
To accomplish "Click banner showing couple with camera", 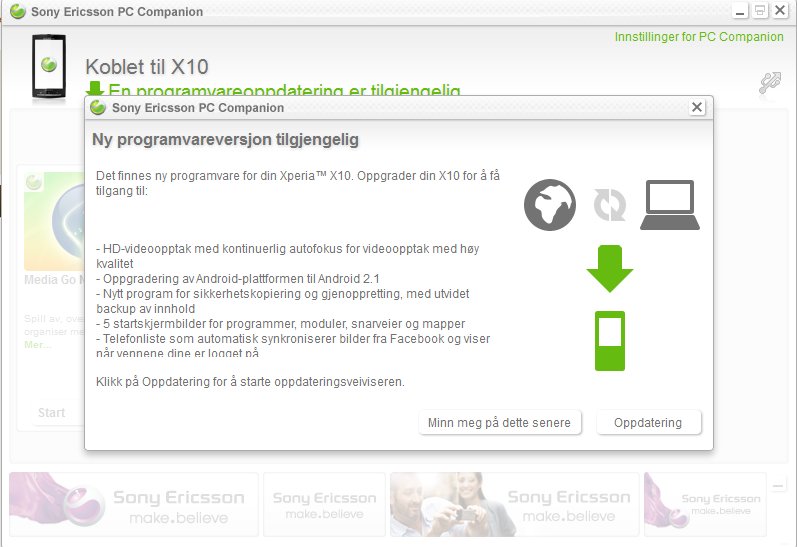I will pos(514,504).
